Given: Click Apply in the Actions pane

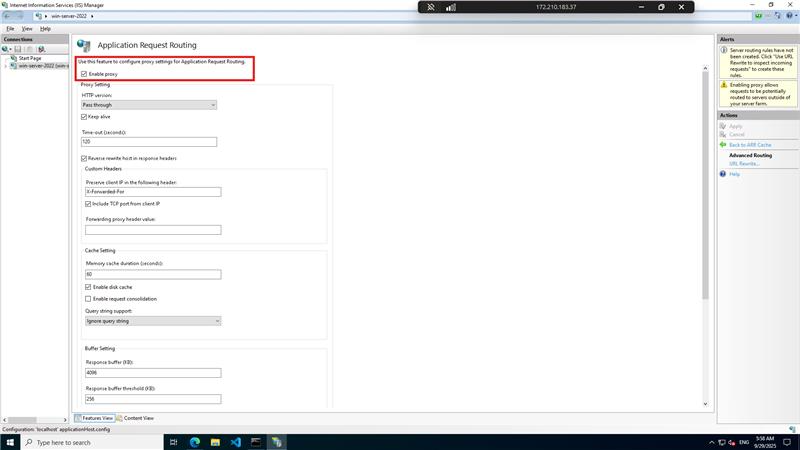Looking at the screenshot, I should (x=736, y=126).
